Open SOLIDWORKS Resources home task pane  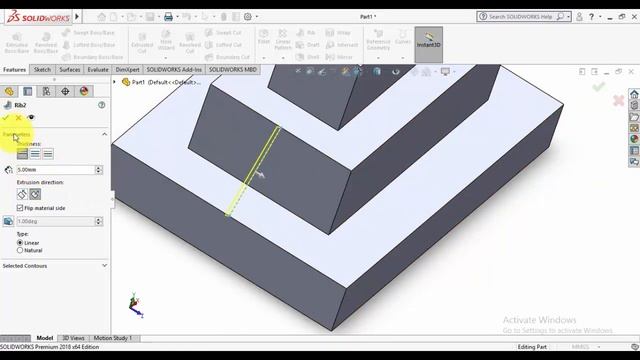(x=634, y=94)
